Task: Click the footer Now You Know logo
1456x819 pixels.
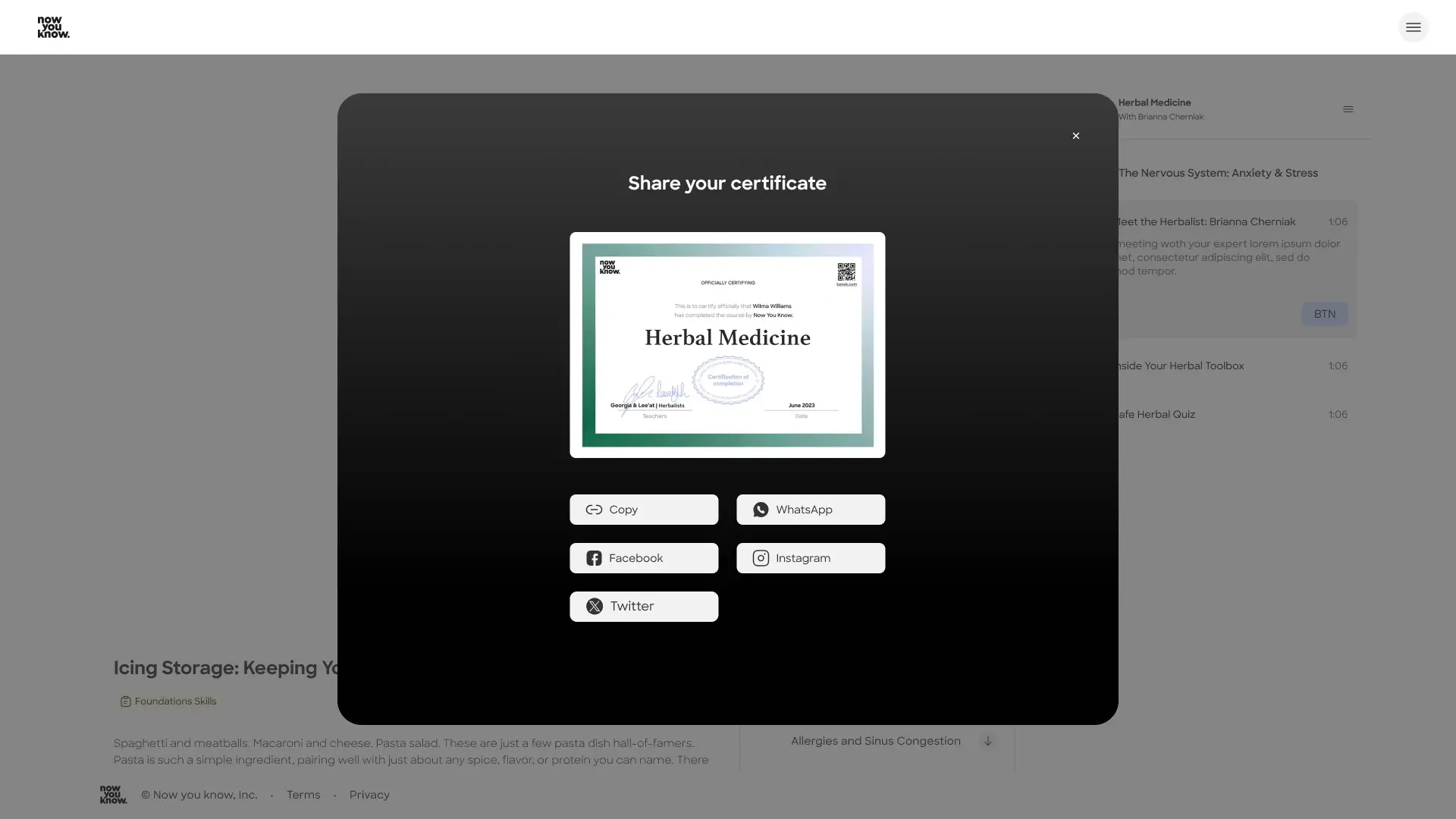Action: (x=113, y=794)
